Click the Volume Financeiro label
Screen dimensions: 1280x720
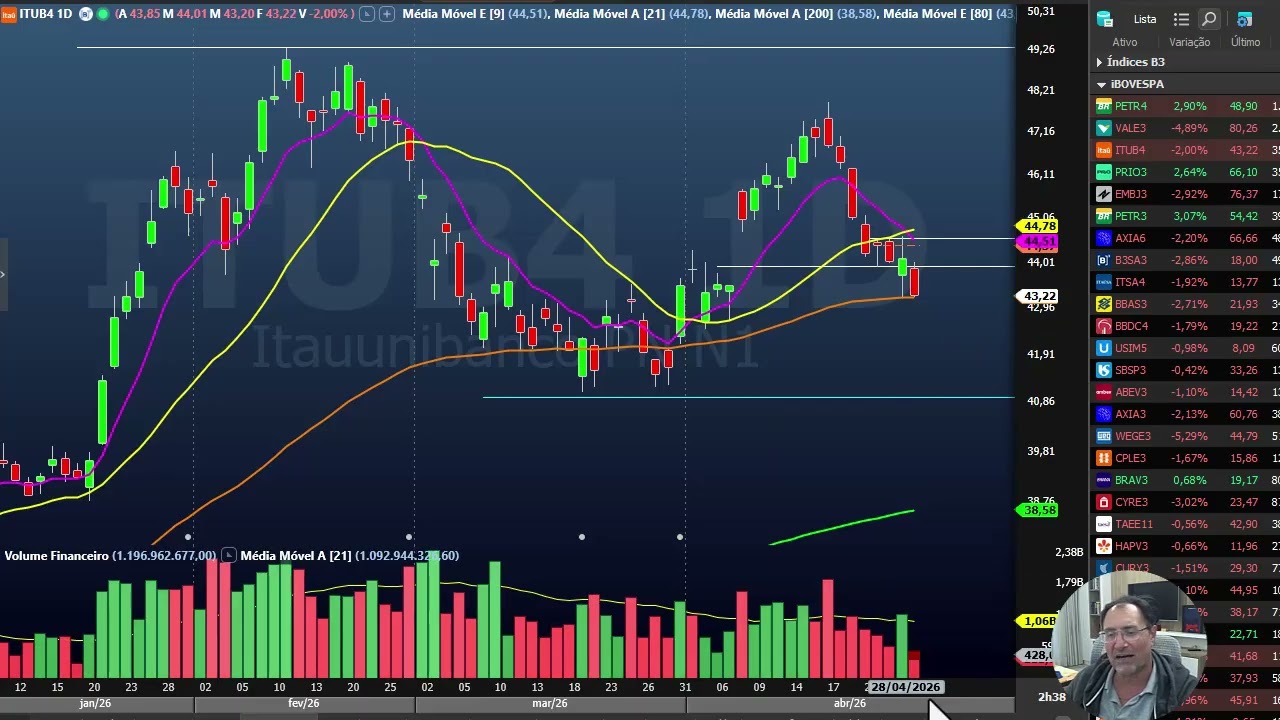pos(56,555)
